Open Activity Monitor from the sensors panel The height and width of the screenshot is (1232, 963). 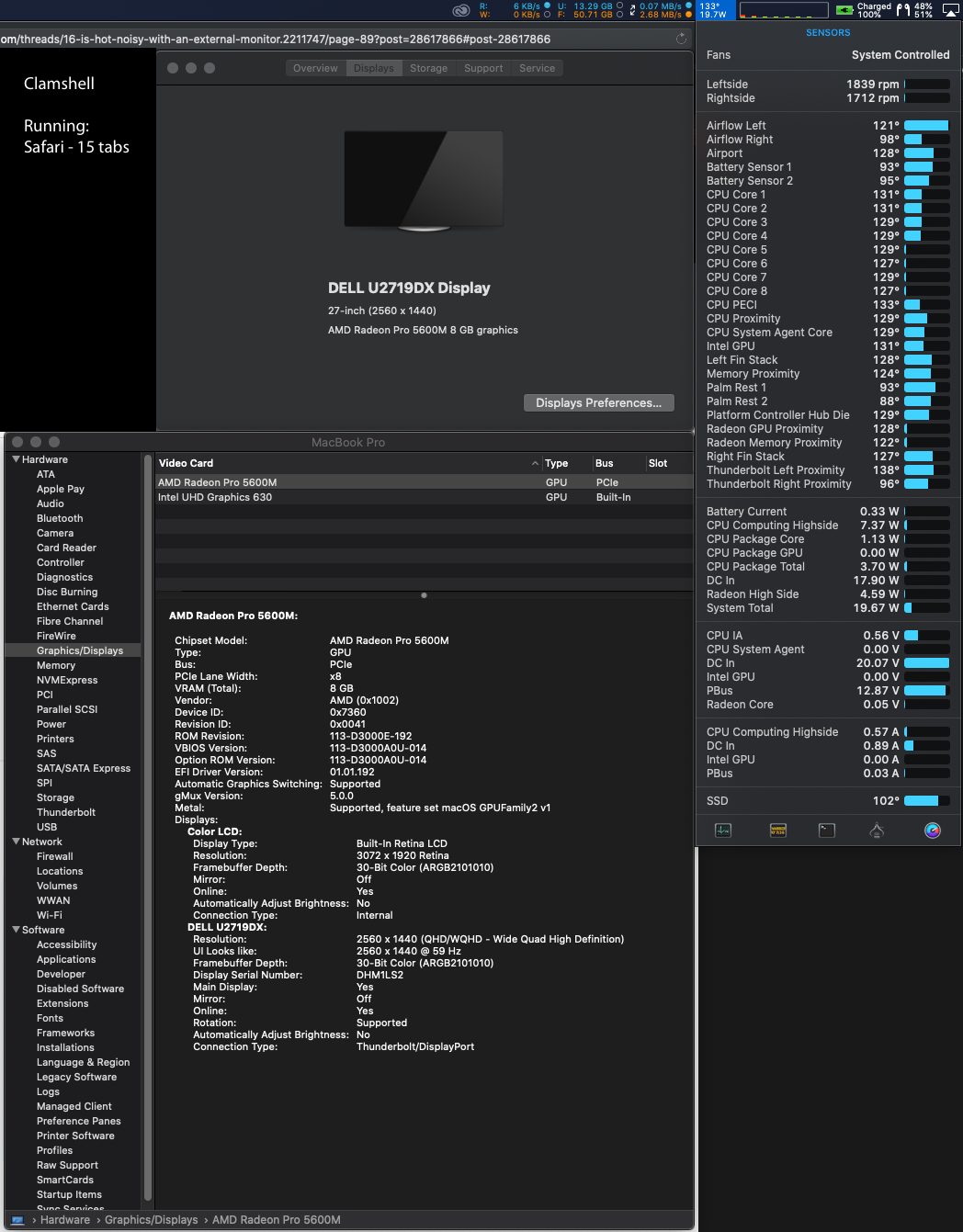pos(723,831)
